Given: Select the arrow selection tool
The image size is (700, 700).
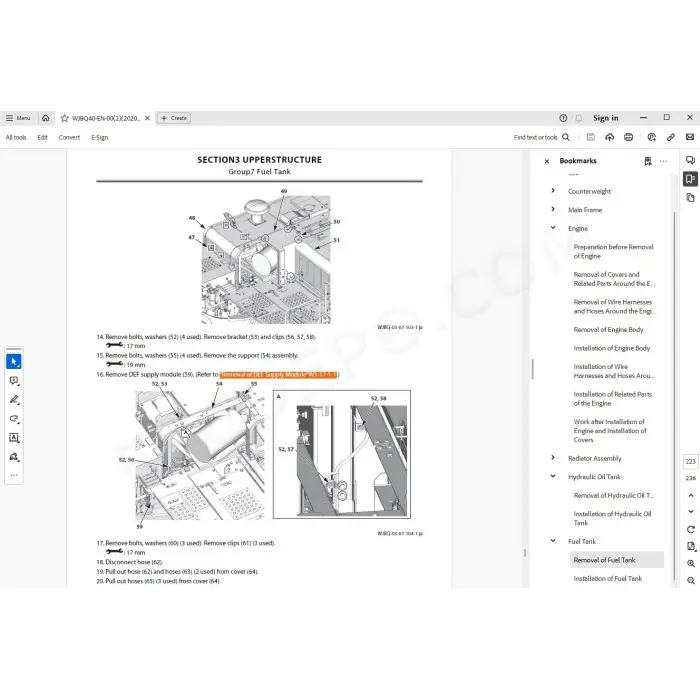Looking at the screenshot, I should [14, 361].
